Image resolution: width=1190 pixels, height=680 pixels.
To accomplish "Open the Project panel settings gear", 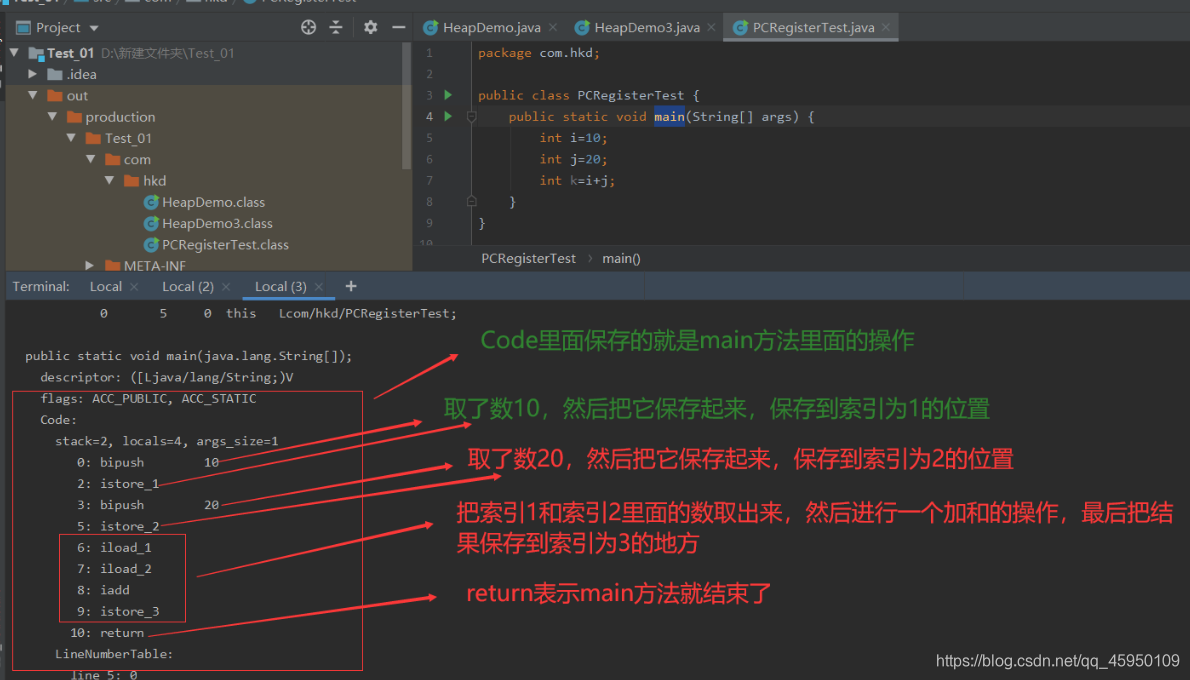I will point(370,27).
